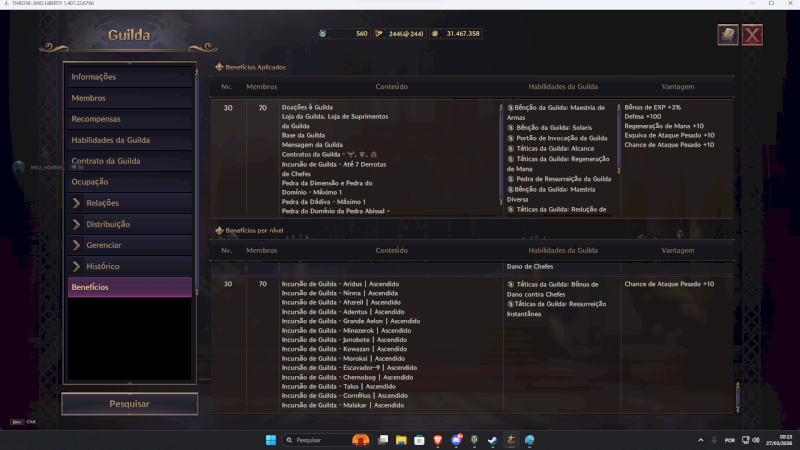Open the network status tray icon

pyautogui.click(x=745, y=440)
